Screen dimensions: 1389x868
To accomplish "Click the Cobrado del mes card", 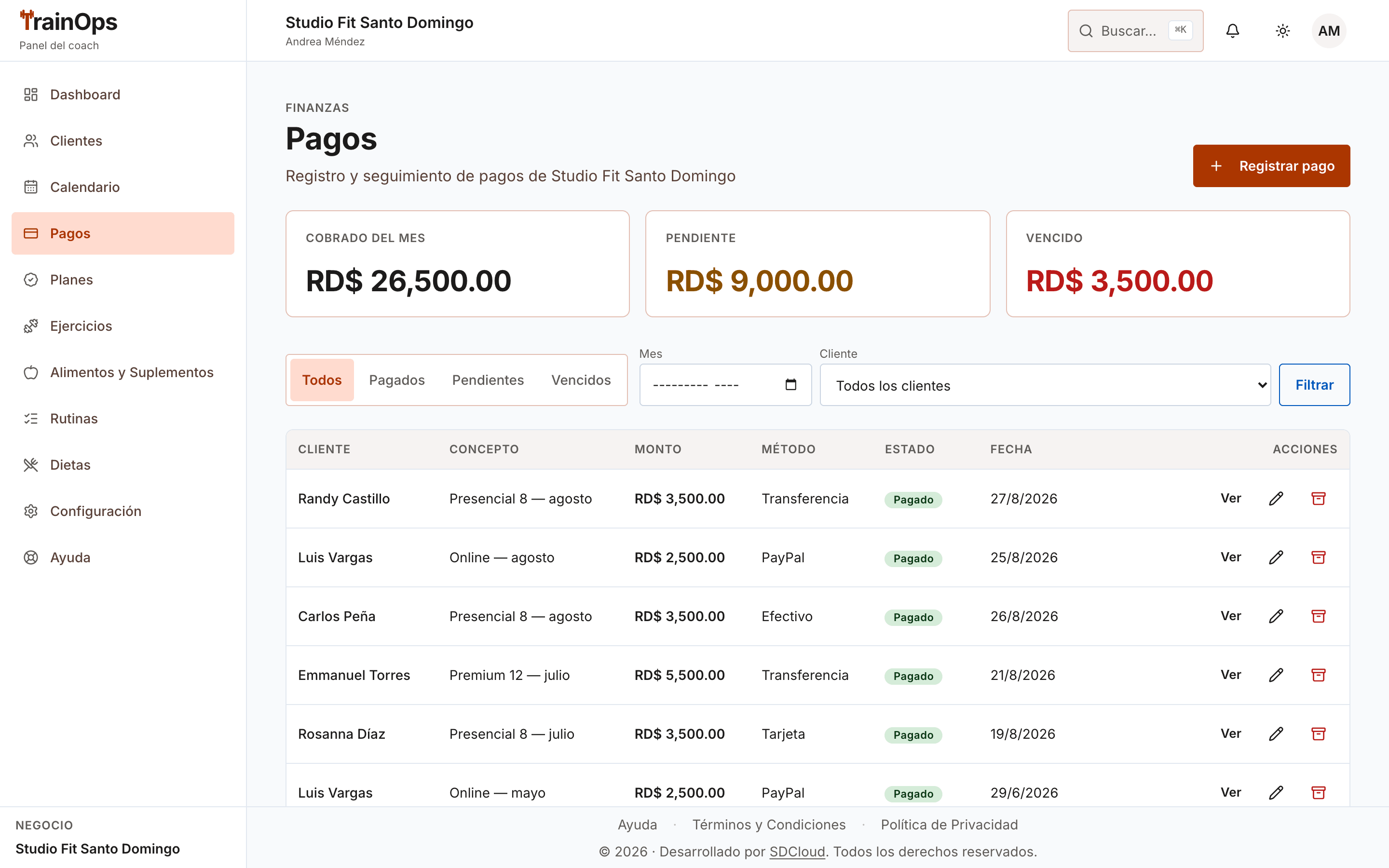I will (x=457, y=264).
